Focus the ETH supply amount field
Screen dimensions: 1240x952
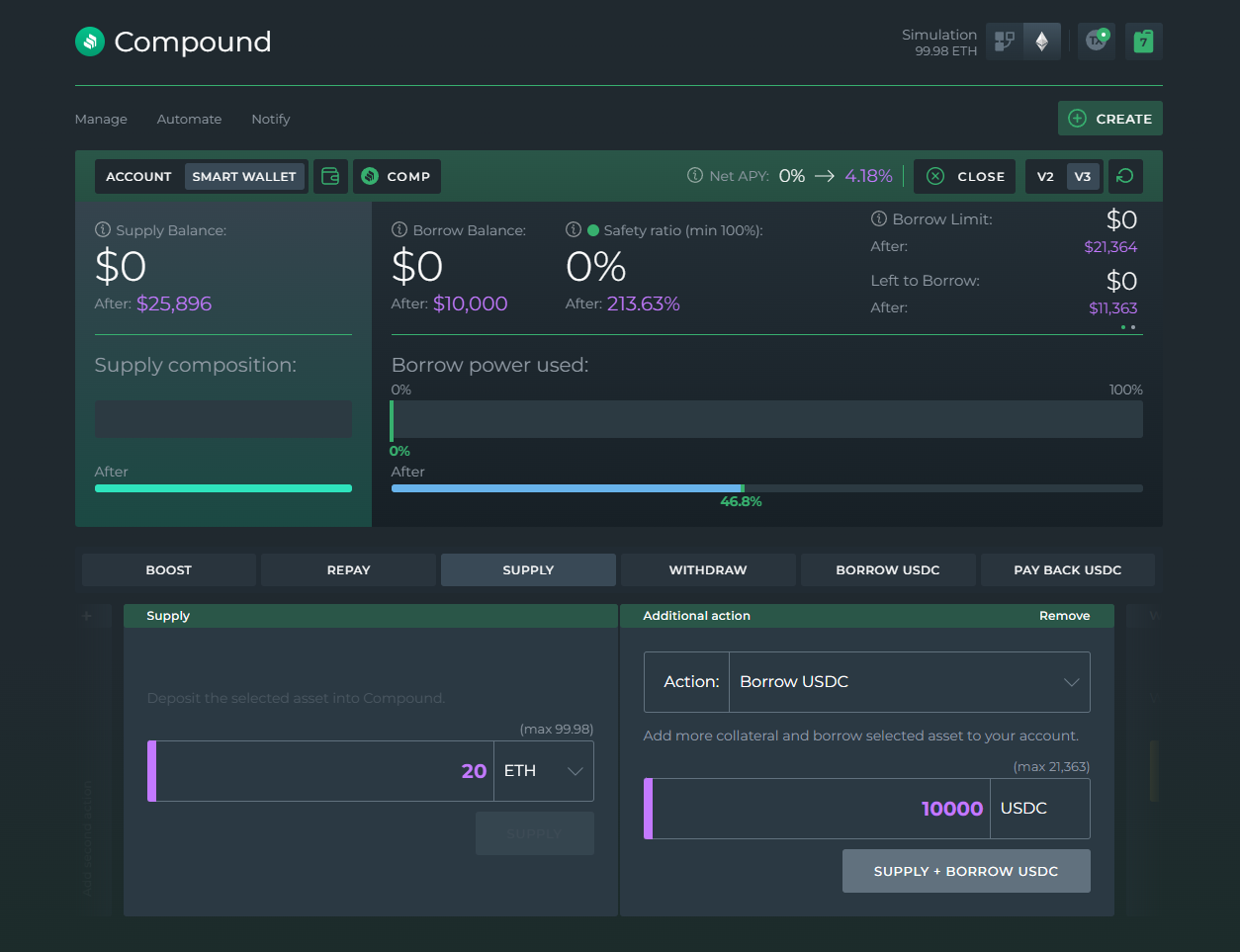(324, 771)
